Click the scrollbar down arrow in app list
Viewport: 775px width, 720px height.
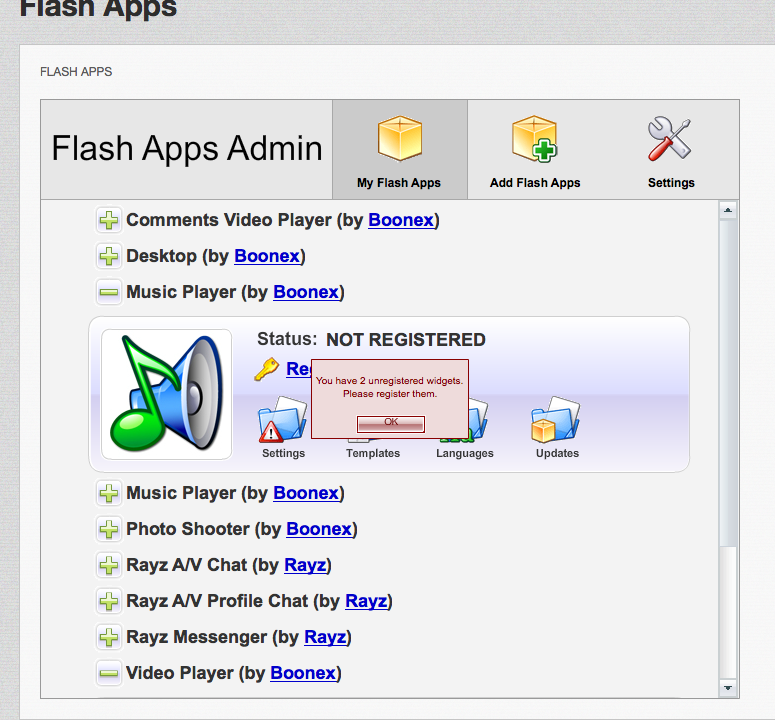click(728, 688)
